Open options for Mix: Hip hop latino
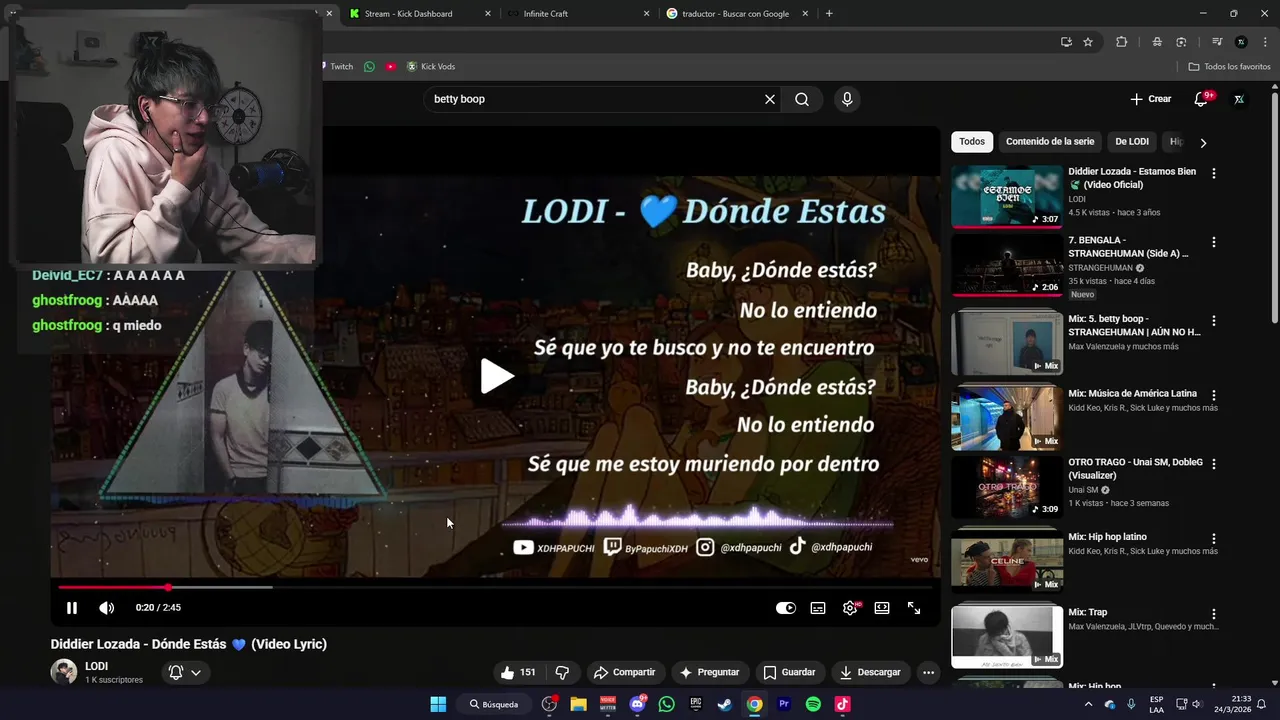This screenshot has width=1280, height=720. (1214, 537)
